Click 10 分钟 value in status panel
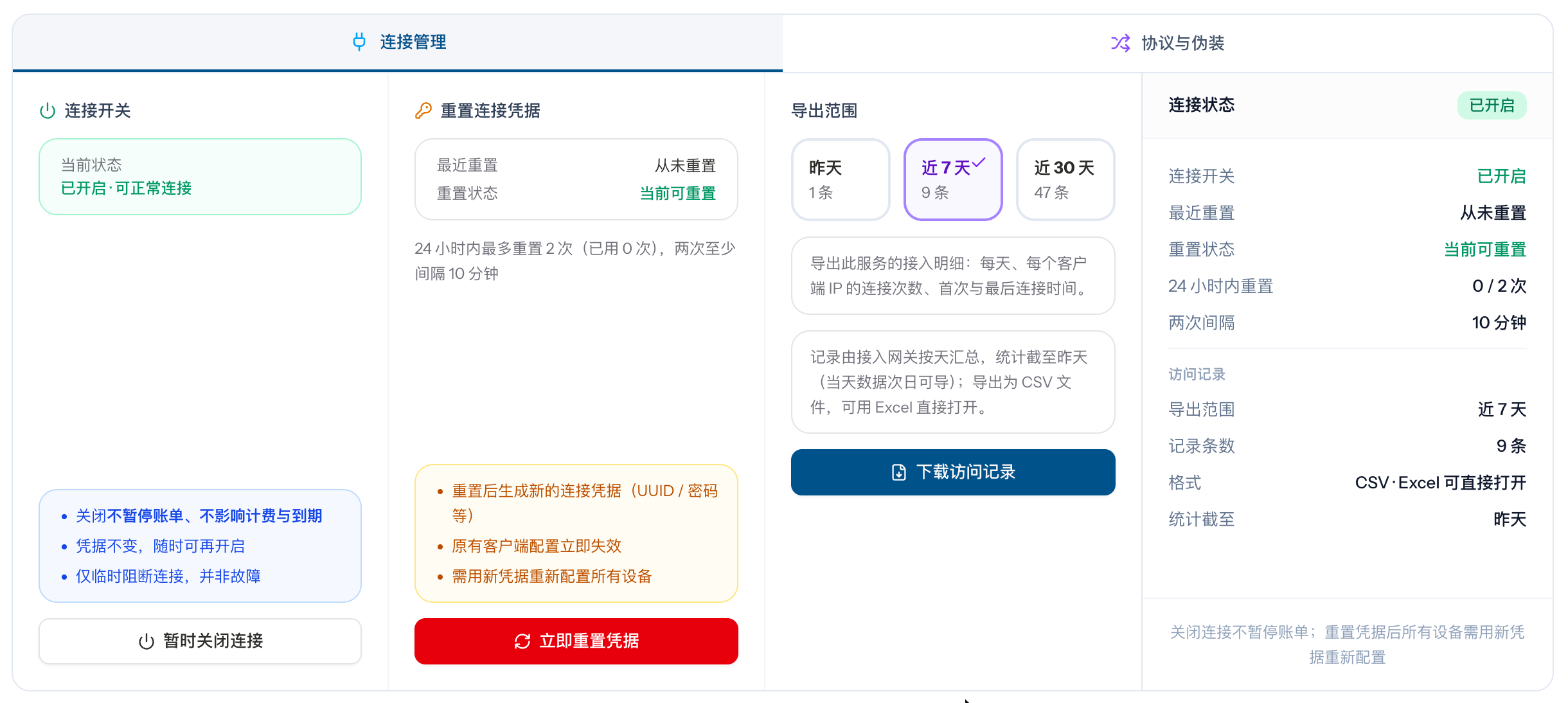 click(1500, 324)
